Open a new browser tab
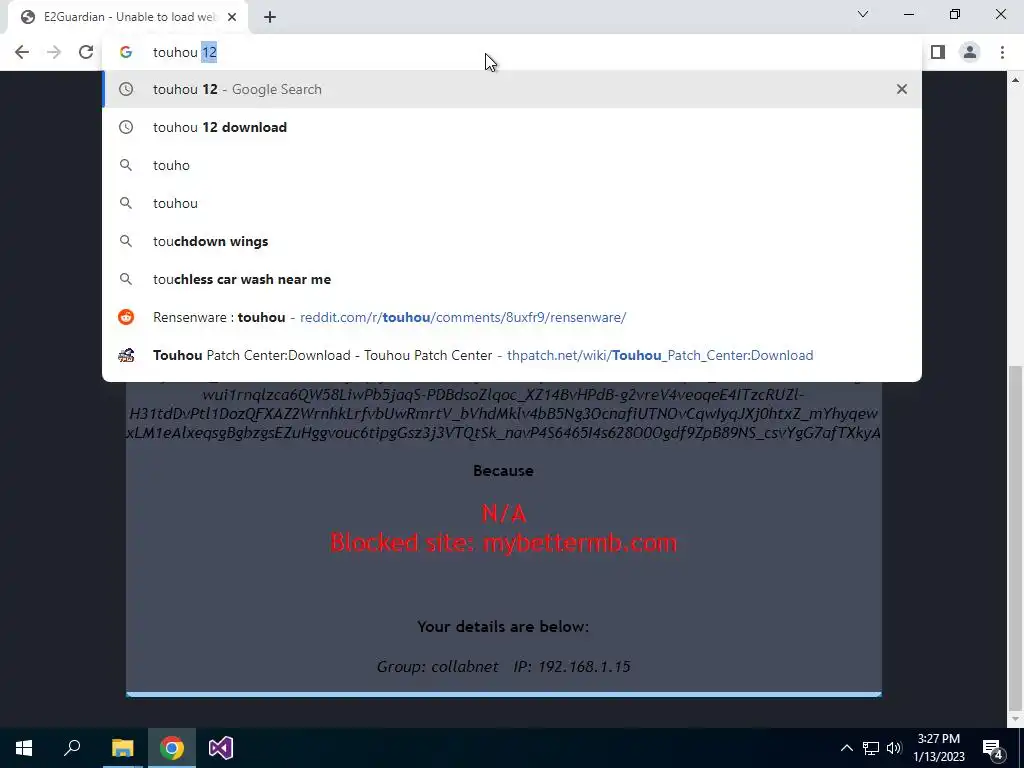Viewport: 1024px width, 768px height. click(x=270, y=17)
